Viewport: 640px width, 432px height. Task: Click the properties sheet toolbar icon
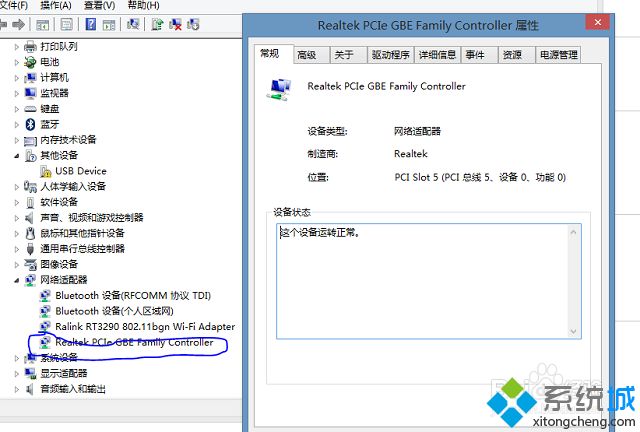tap(67, 24)
